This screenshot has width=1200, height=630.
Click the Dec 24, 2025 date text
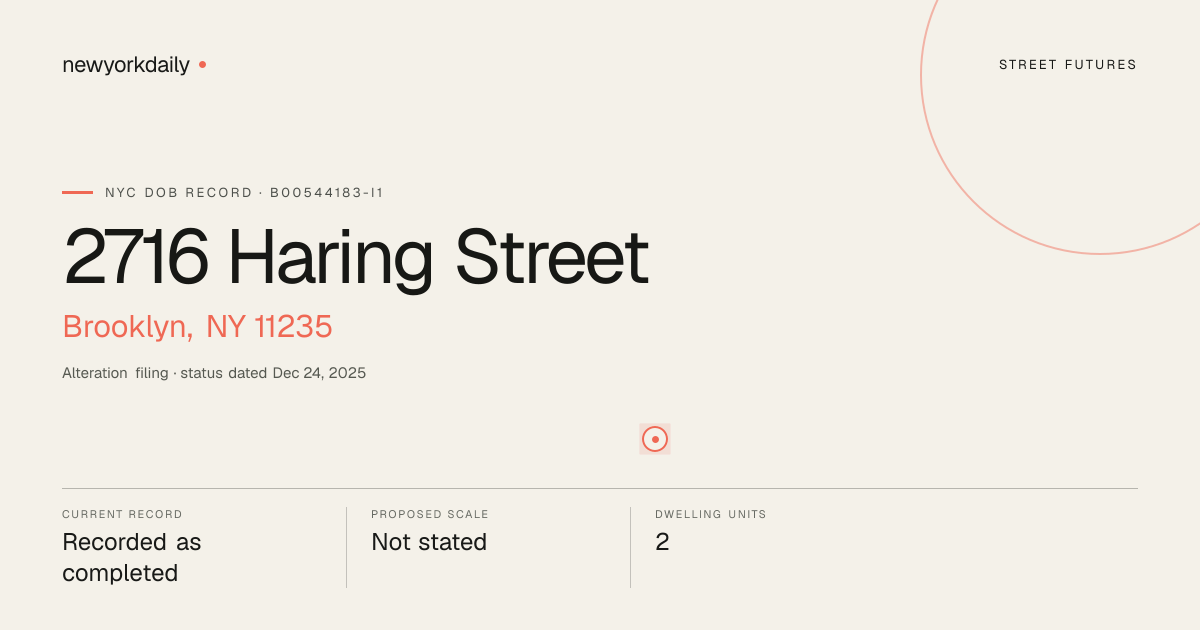tap(319, 373)
